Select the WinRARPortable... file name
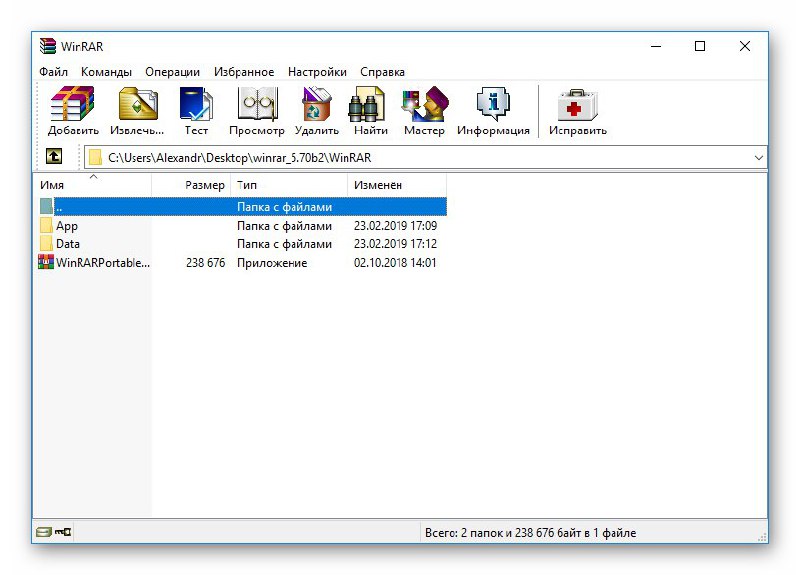The width and height of the screenshot is (800, 575). coord(103,263)
